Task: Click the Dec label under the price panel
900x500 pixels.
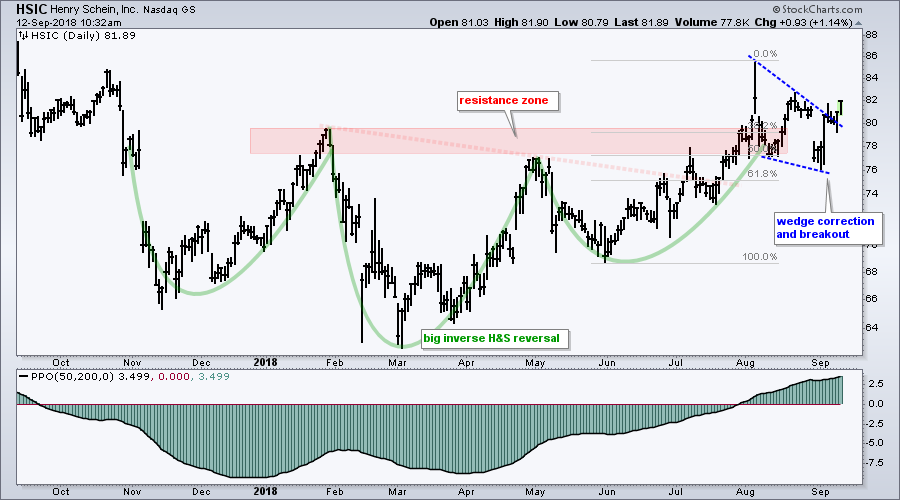Action: [201, 363]
